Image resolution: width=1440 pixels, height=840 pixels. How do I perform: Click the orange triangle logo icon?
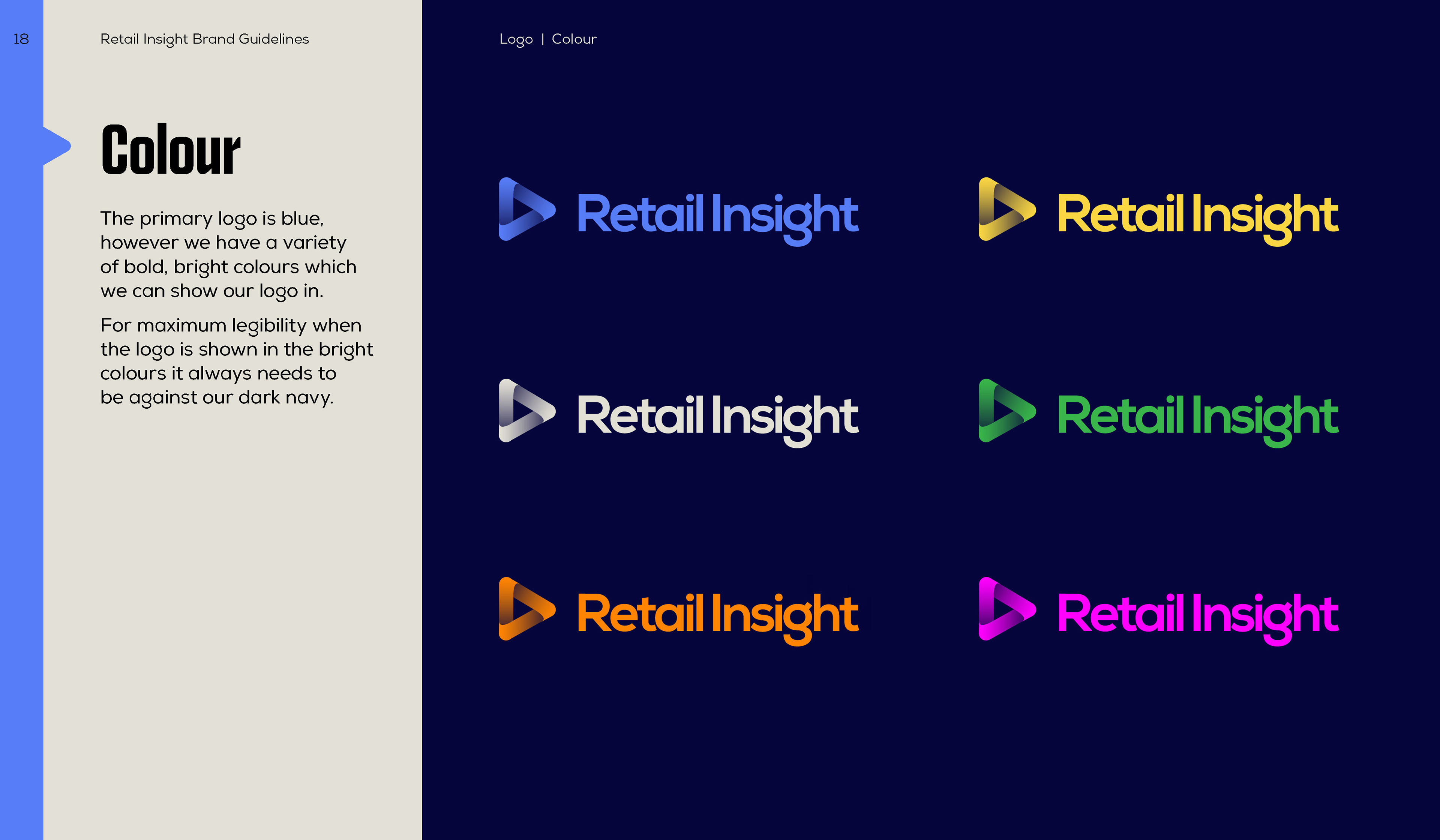pos(526,609)
